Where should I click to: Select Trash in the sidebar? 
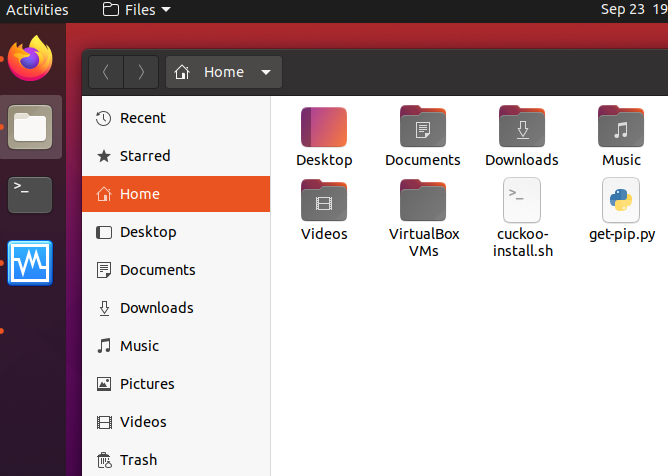pyautogui.click(x=176, y=459)
